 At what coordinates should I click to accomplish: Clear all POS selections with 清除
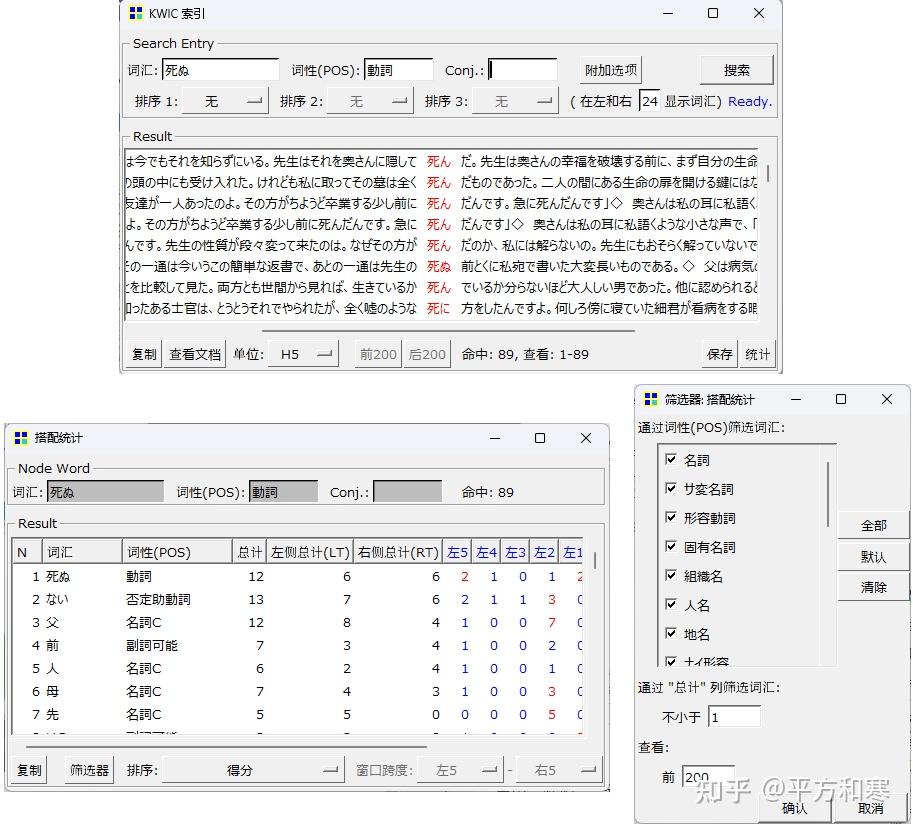pos(874,587)
